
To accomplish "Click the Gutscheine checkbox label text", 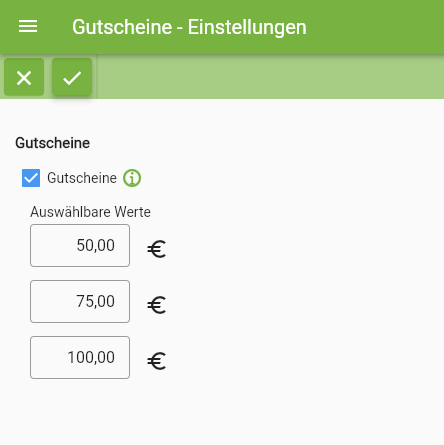I will [82, 178].
